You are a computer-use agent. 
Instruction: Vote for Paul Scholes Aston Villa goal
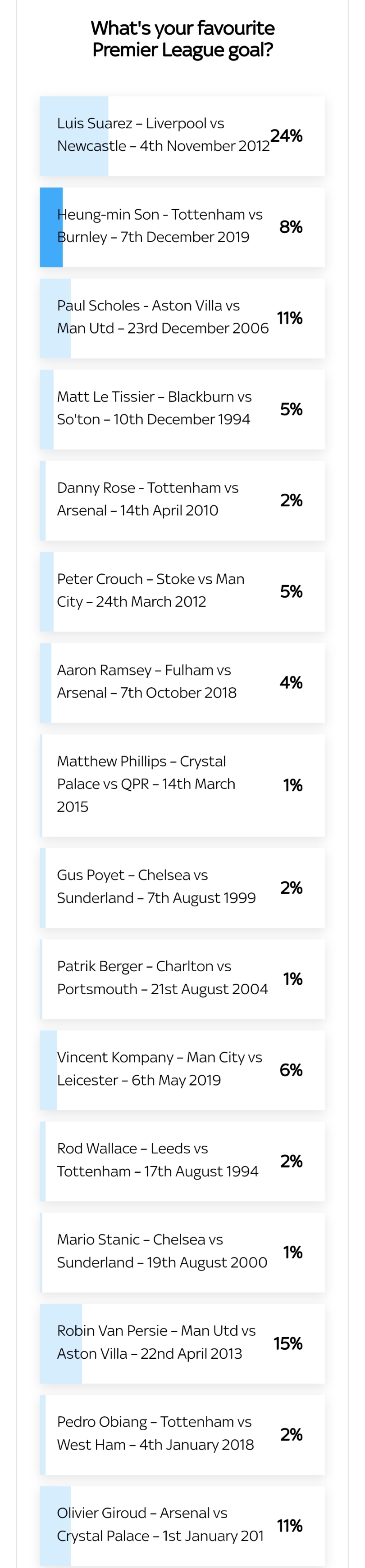coord(182,318)
